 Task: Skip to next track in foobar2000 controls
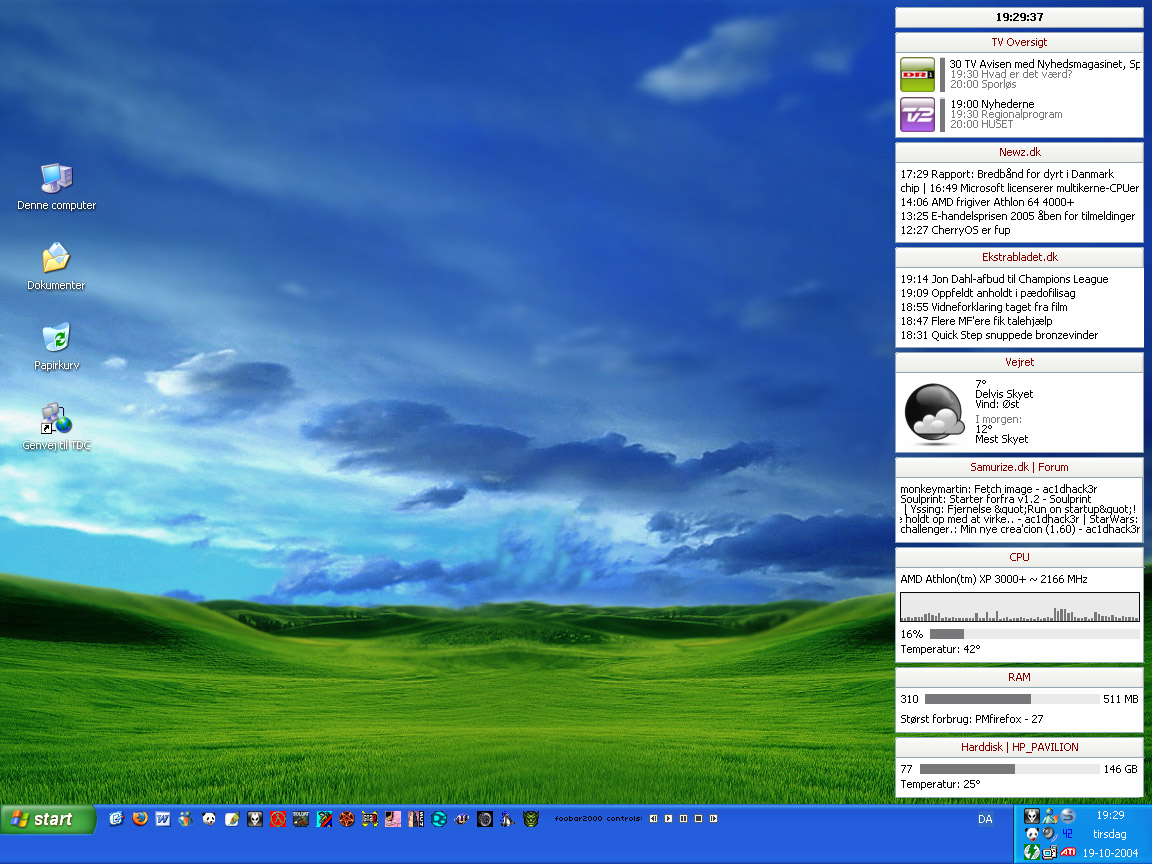(x=713, y=818)
